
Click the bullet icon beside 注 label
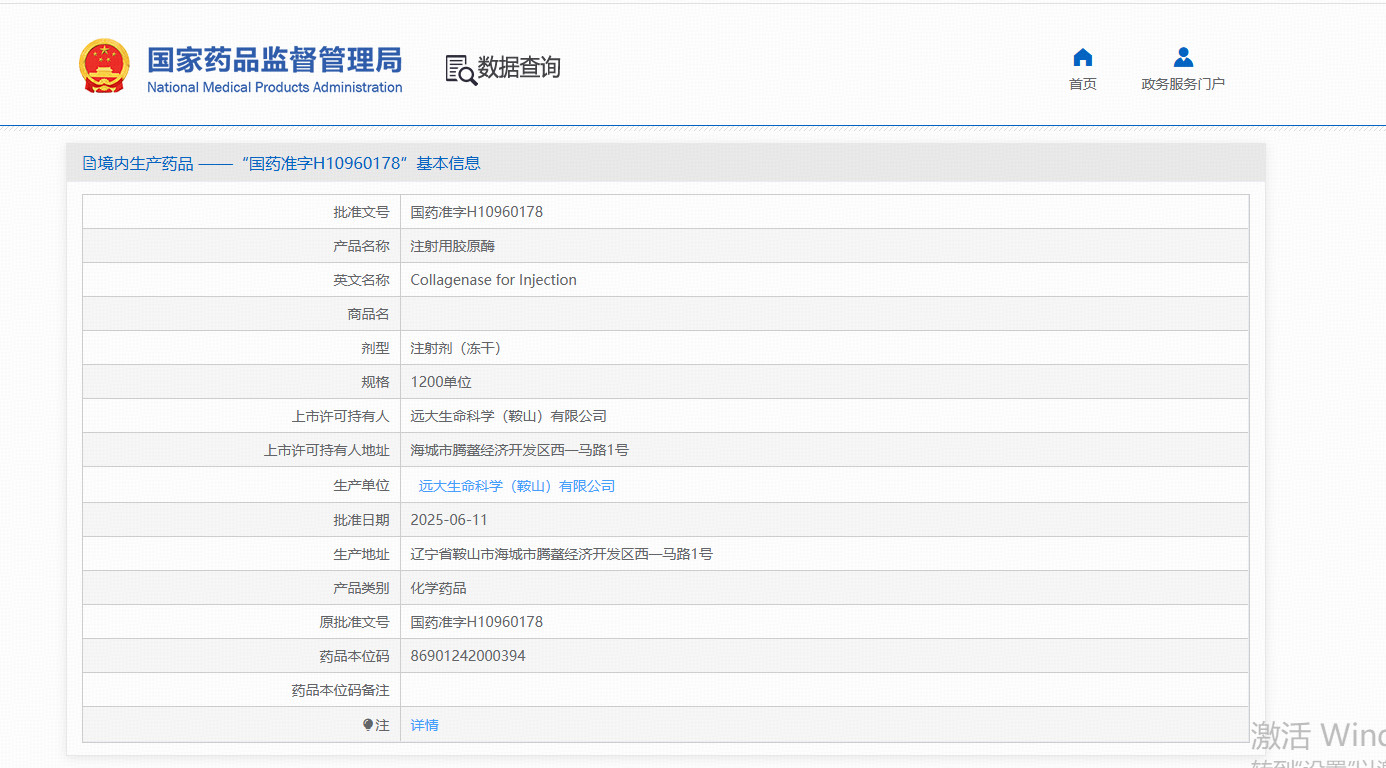tap(368, 725)
